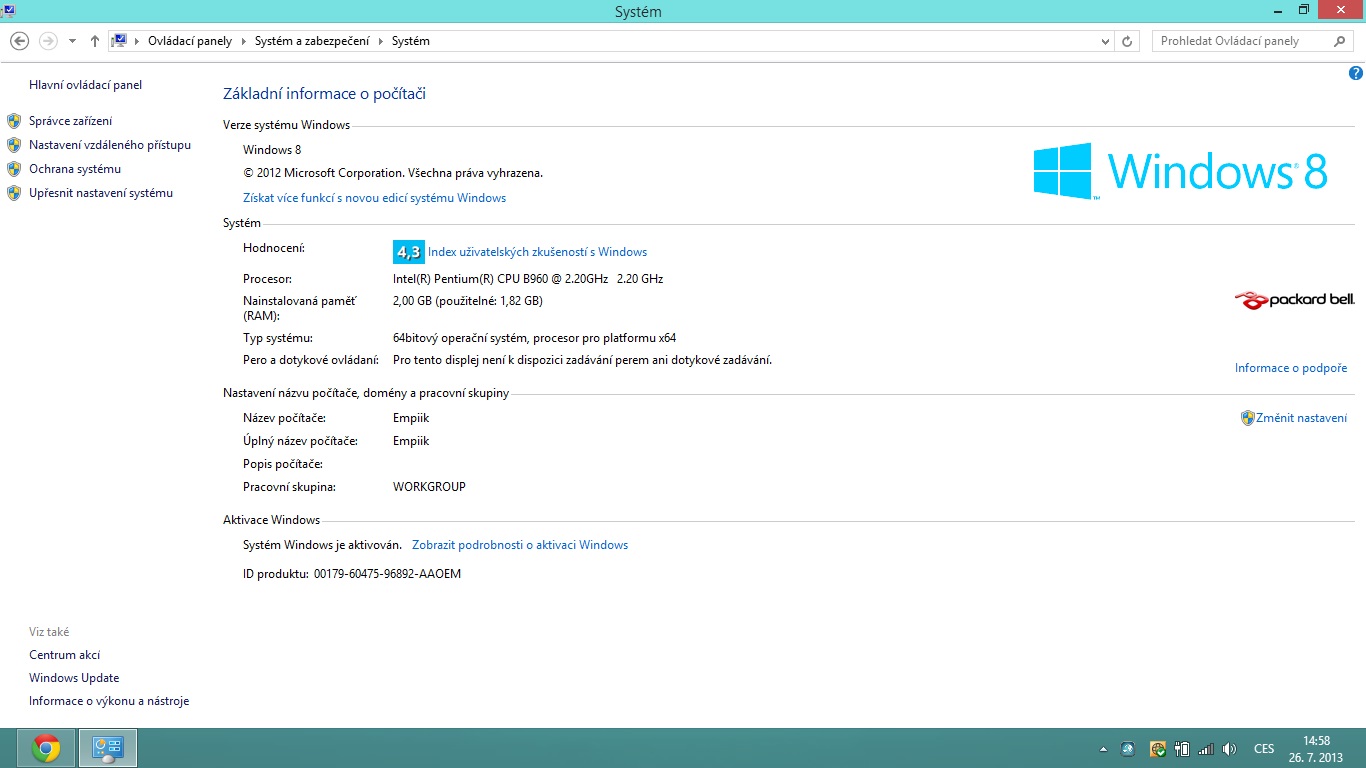Show hidden tray icons with the up arrow

(x=1103, y=748)
